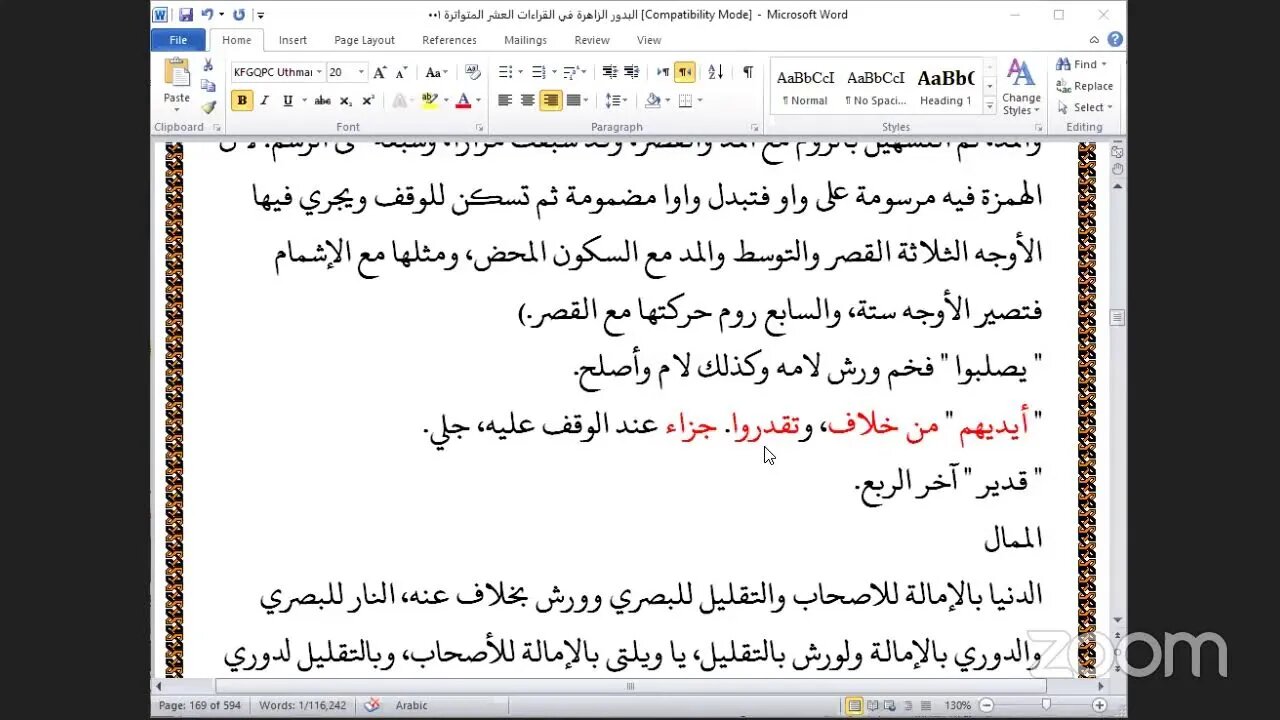
Task: Switch to the Insert tab
Action: click(x=293, y=40)
